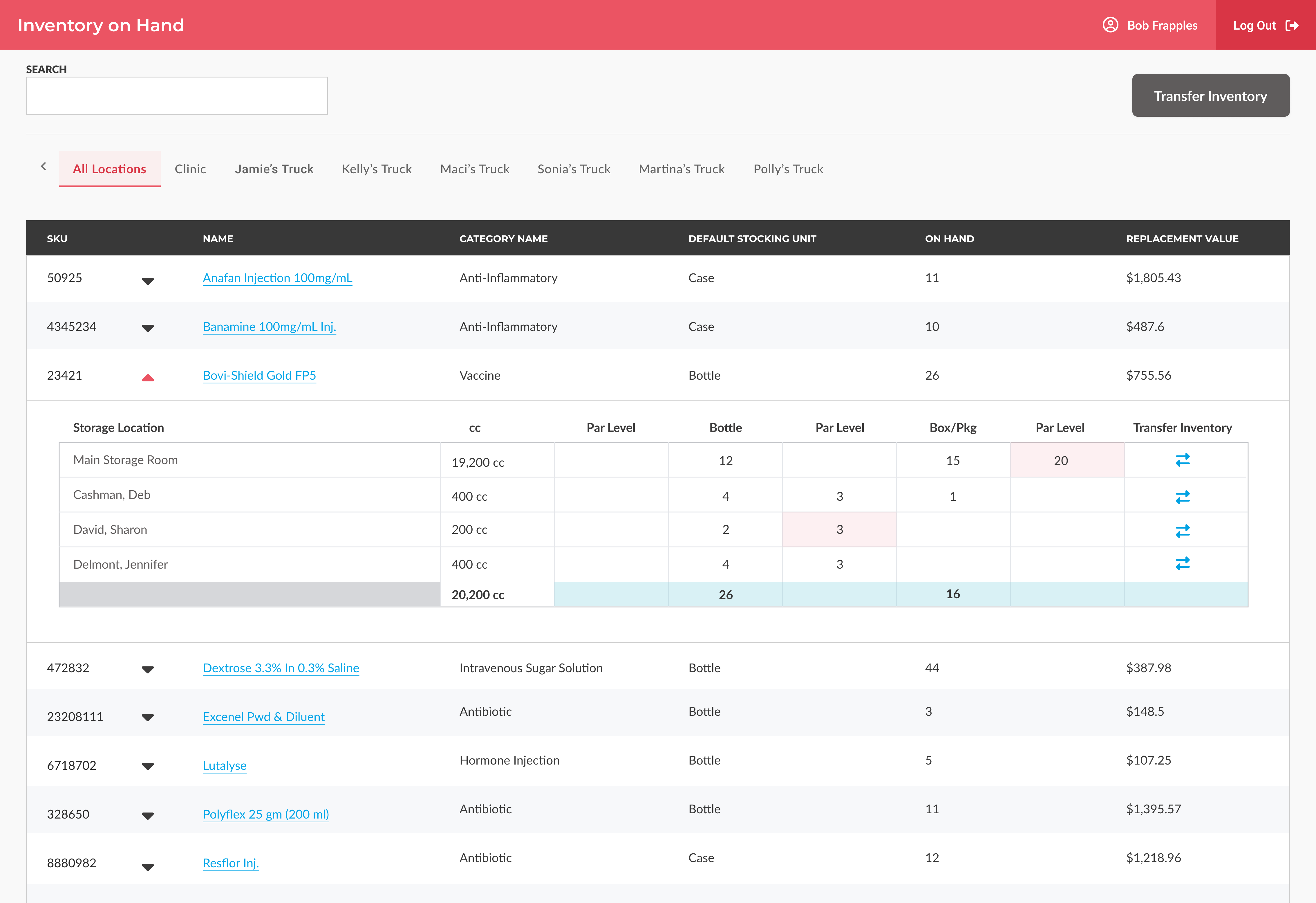Click transfer icon for David, Sharon row
Screen dimensions: 1316x903
(x=1182, y=531)
